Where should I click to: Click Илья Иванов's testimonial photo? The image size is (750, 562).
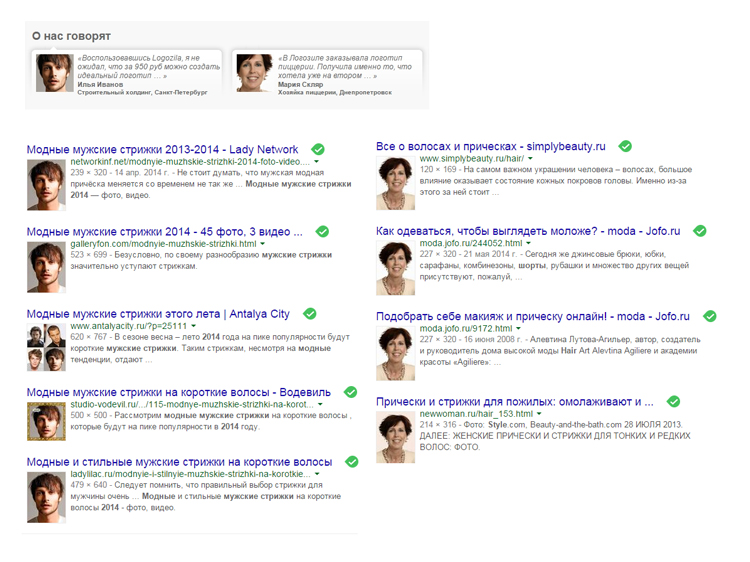pos(50,73)
